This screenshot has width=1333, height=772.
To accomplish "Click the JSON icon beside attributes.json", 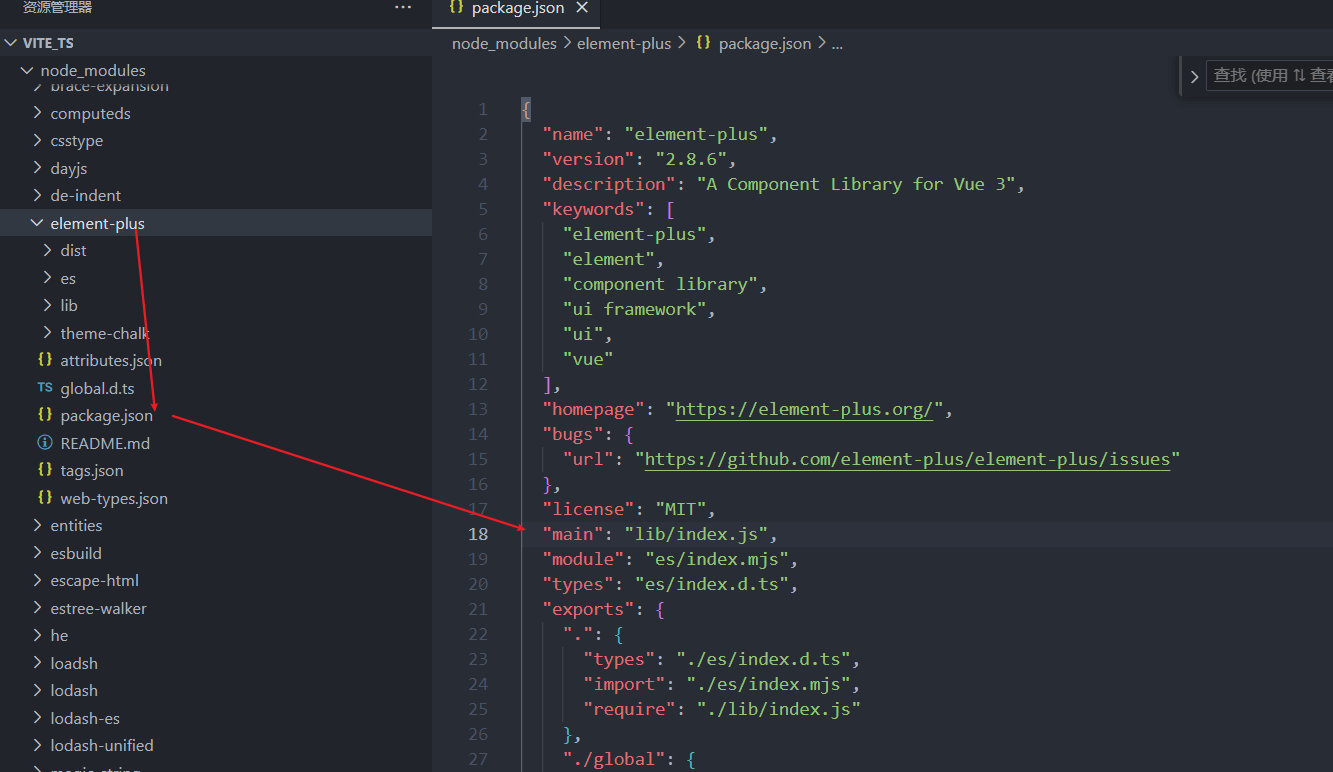I will pyautogui.click(x=45, y=360).
